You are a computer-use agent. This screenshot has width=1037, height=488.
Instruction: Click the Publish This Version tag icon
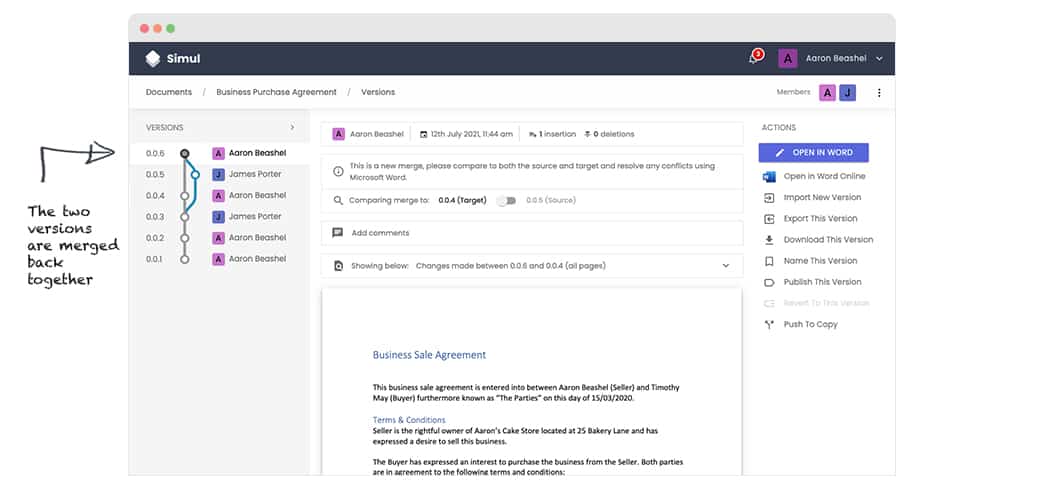point(769,282)
